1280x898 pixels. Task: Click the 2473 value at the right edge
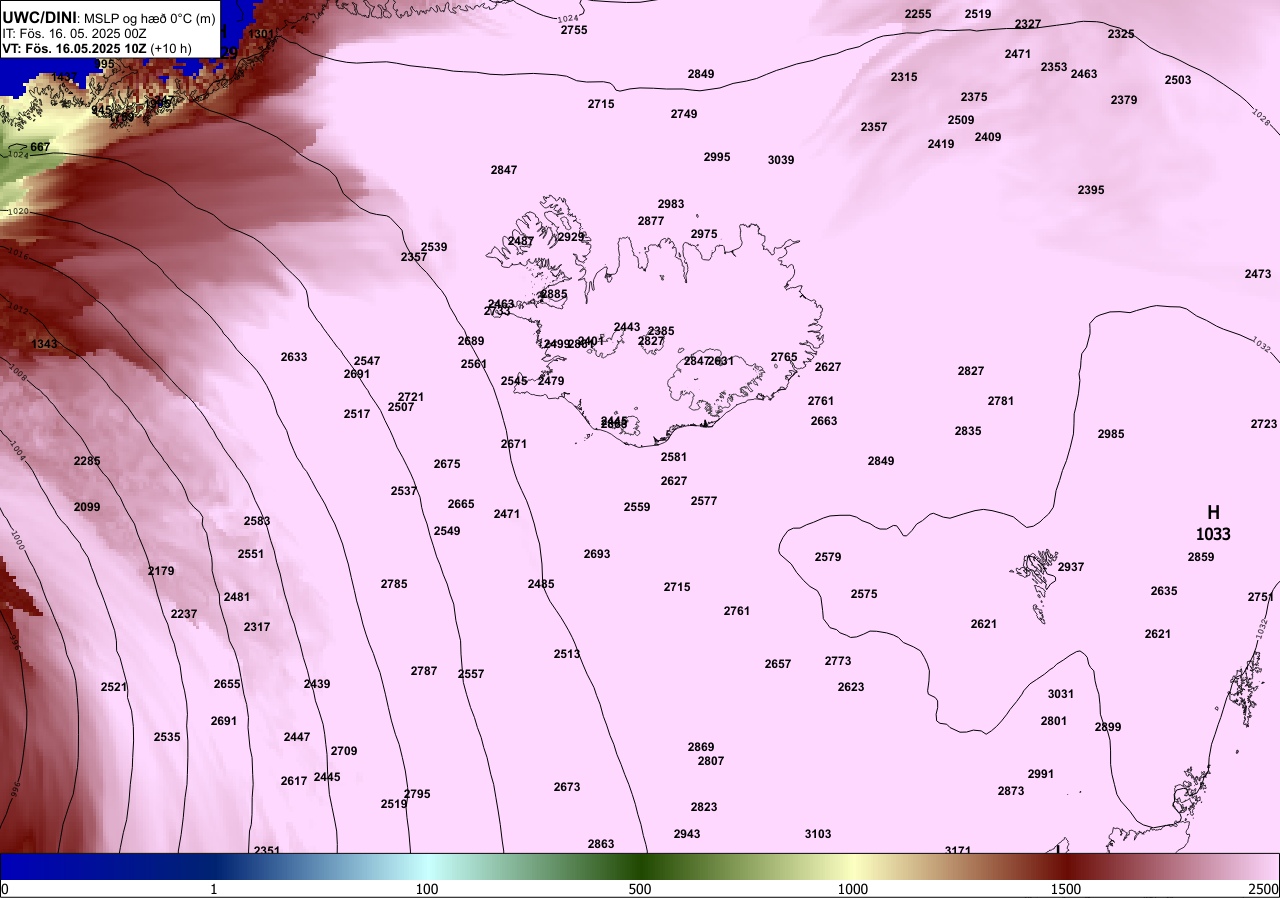(1258, 274)
